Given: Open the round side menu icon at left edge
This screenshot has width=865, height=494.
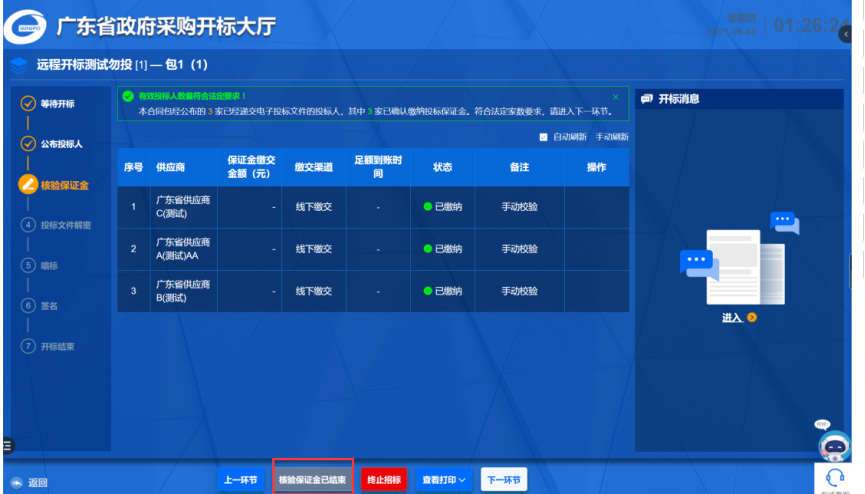Looking at the screenshot, I should click(7, 444).
